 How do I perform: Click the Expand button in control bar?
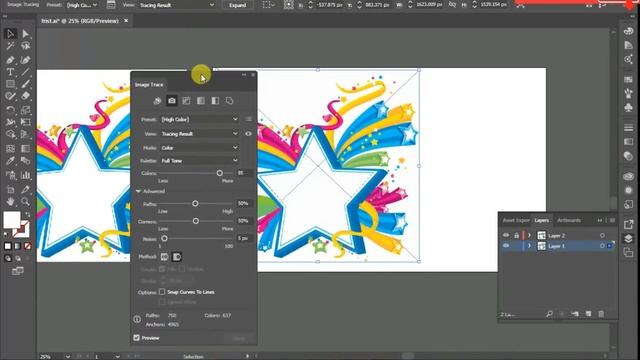(x=237, y=5)
